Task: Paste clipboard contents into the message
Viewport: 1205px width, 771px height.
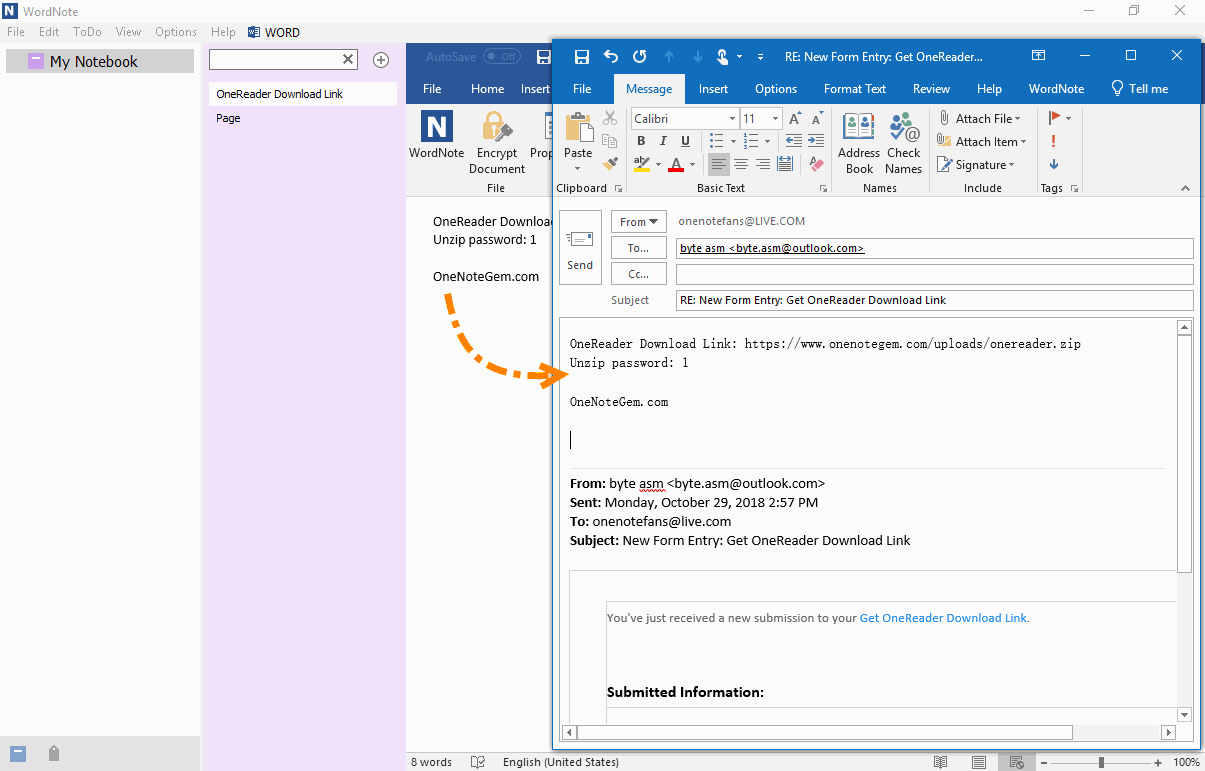Action: tap(578, 134)
